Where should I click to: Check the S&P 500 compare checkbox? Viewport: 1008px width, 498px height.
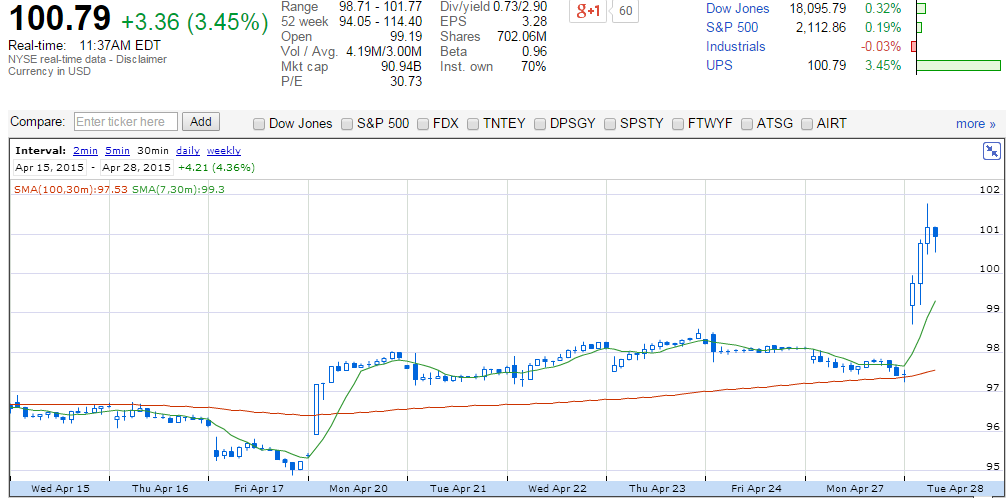[347, 124]
